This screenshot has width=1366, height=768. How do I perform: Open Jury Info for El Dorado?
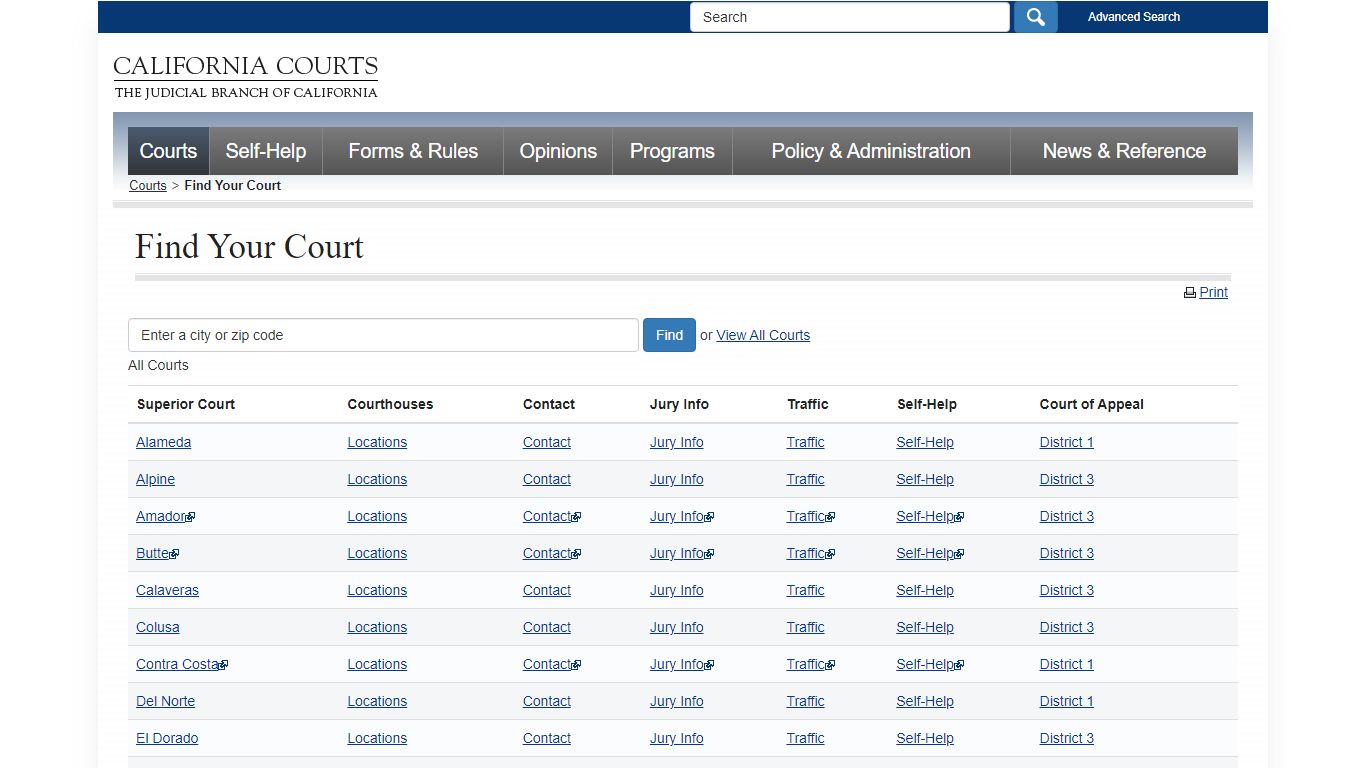(x=677, y=738)
